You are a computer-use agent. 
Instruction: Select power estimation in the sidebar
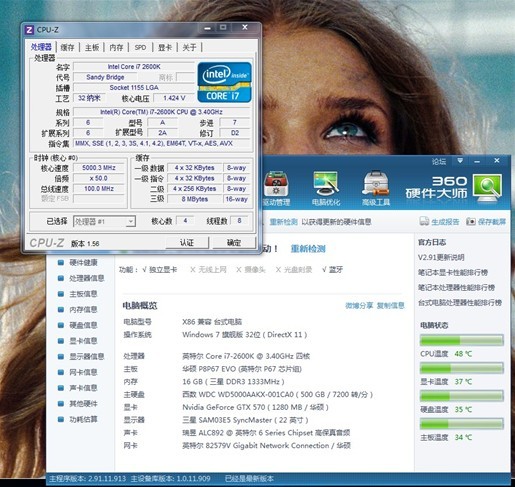point(83,419)
